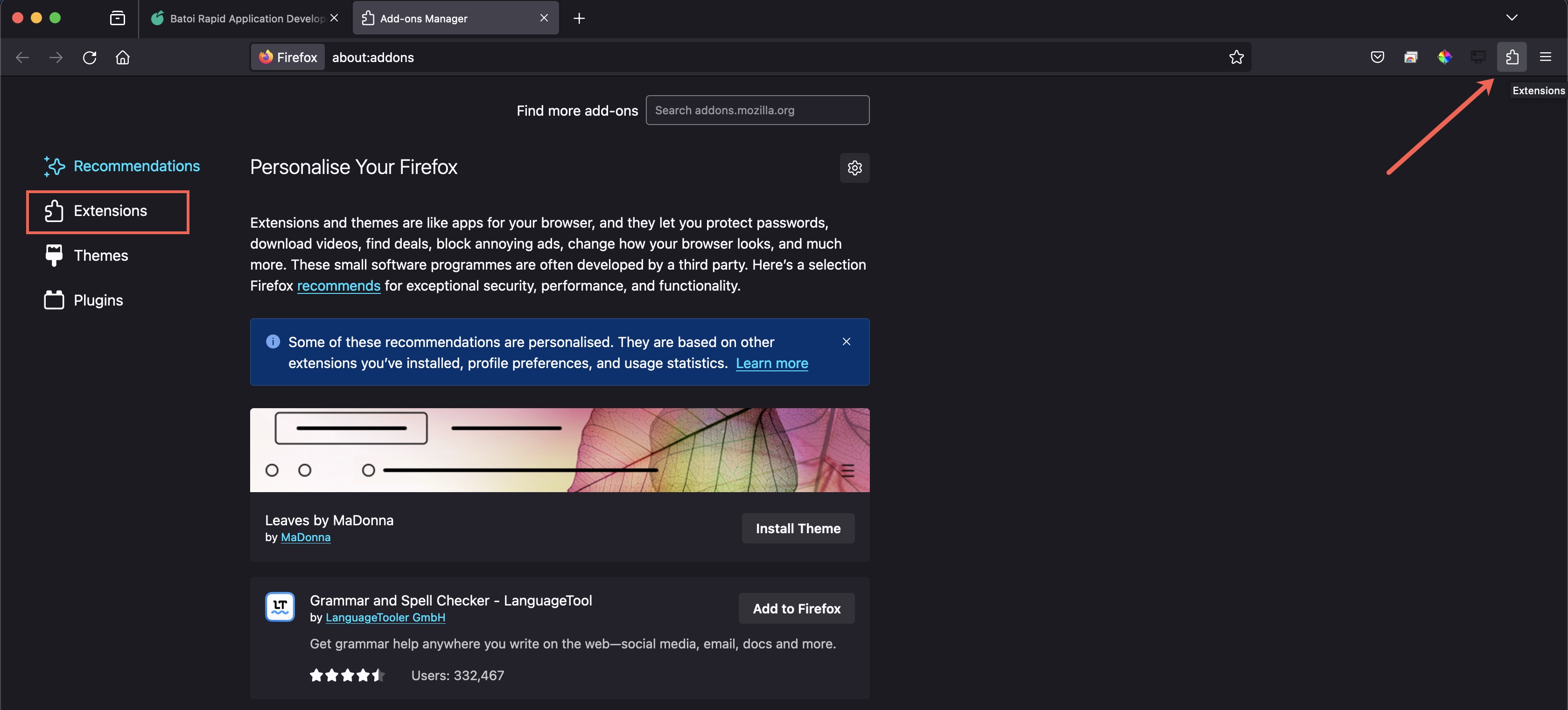This screenshot has width=1568, height=710.
Task: Click the dark monitor extension icon
Action: tap(1478, 57)
